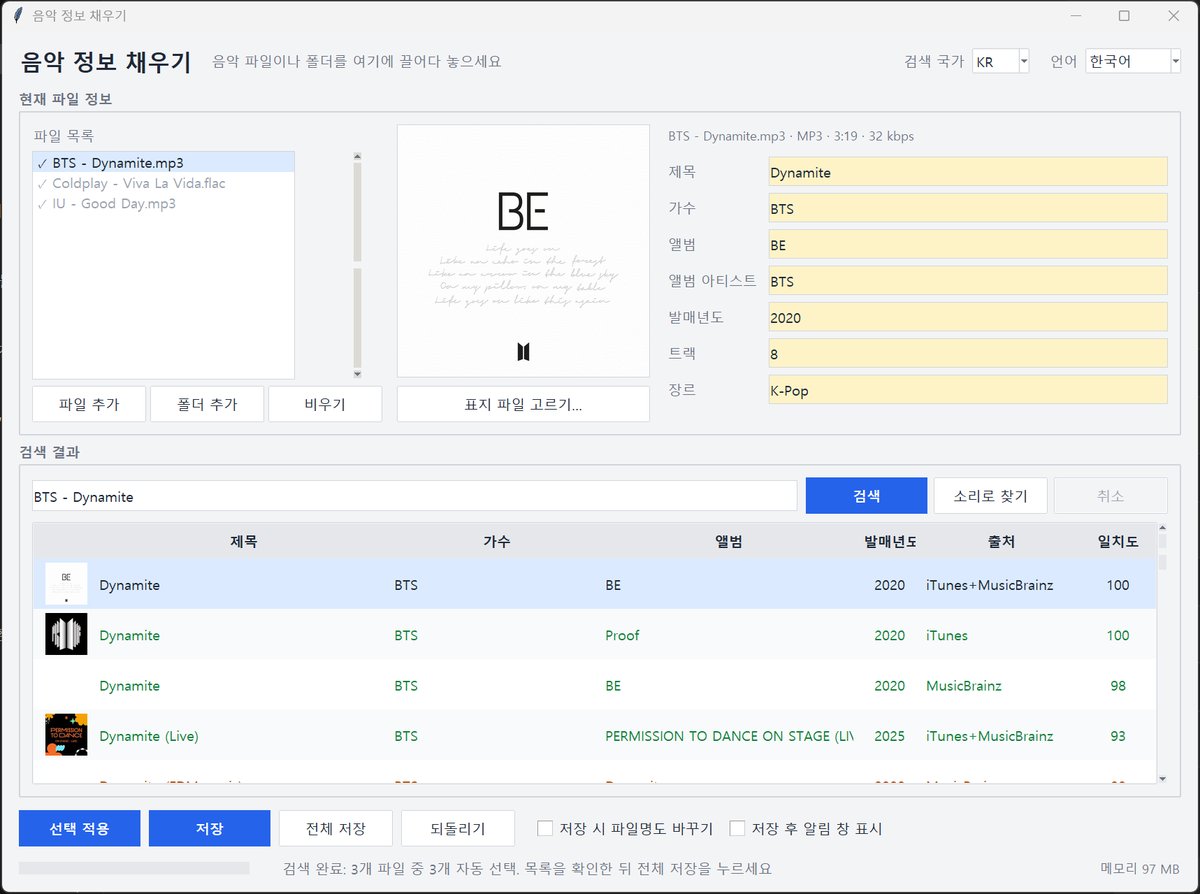
Task: Click the file info line BTS - Dynamite.mp3 · MP3
Action: [791, 136]
